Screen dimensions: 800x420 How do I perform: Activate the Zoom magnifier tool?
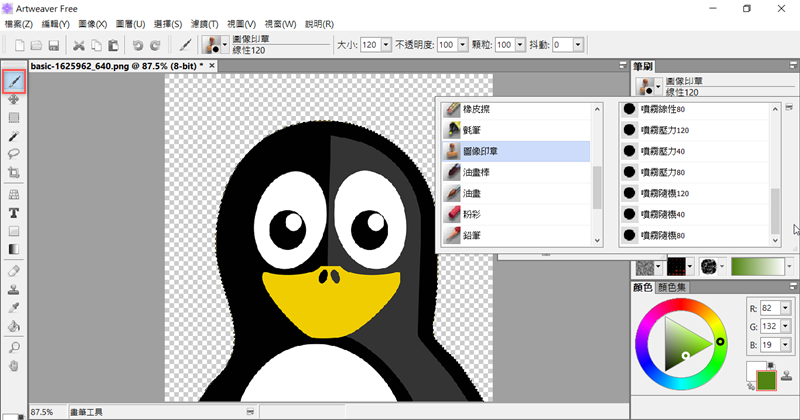(x=14, y=346)
